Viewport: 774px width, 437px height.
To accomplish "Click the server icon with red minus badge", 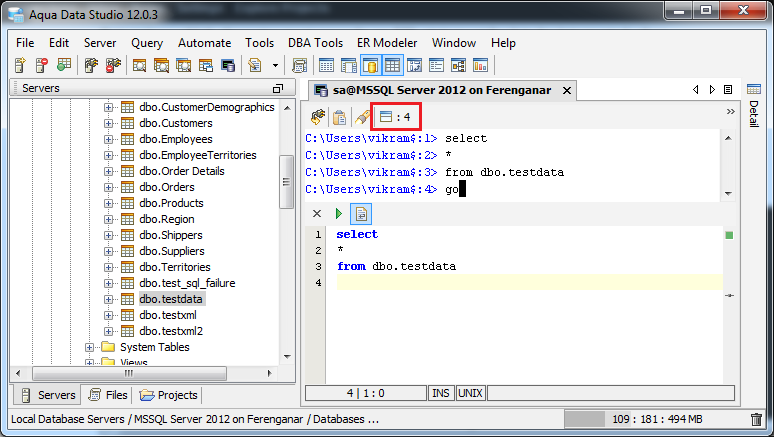I will pyautogui.click(x=42, y=65).
